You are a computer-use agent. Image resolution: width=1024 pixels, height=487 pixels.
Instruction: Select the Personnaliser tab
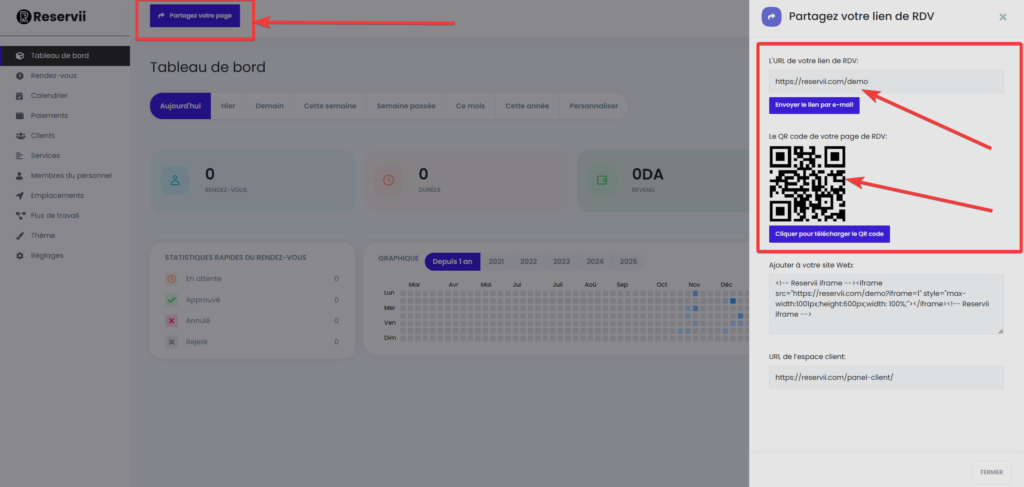point(593,106)
